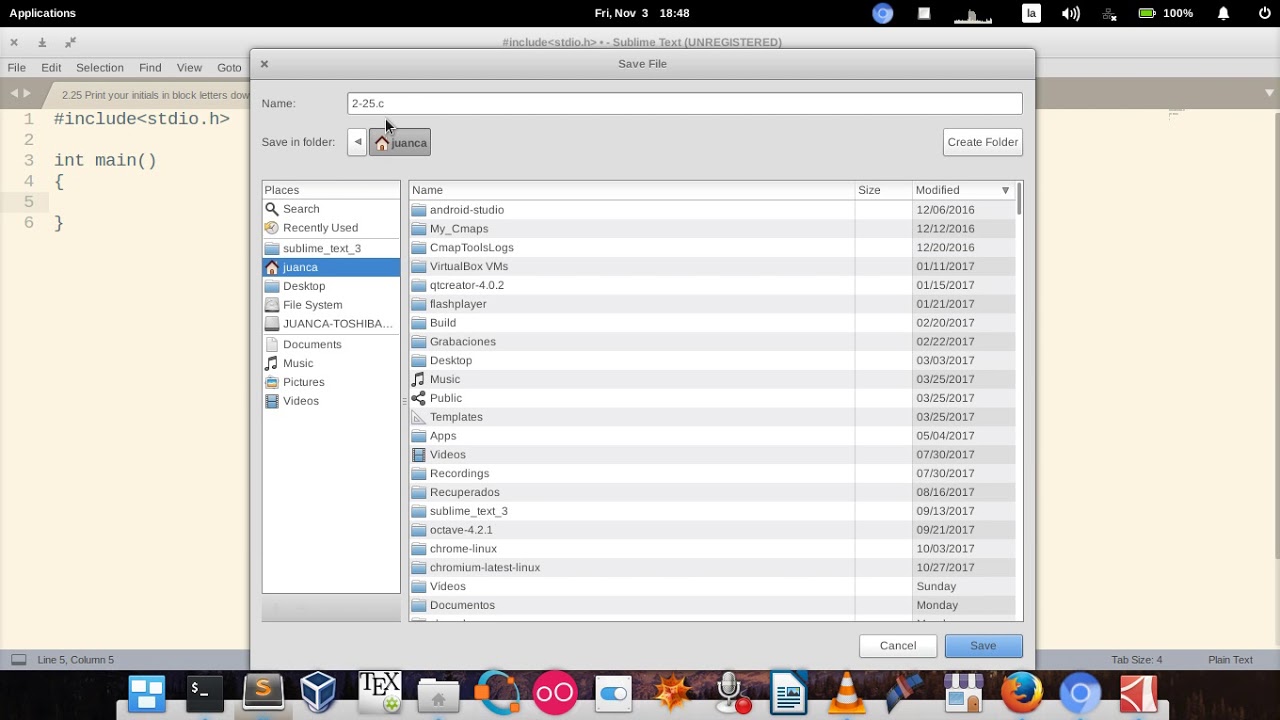Sort the file list by Size

[x=883, y=190]
